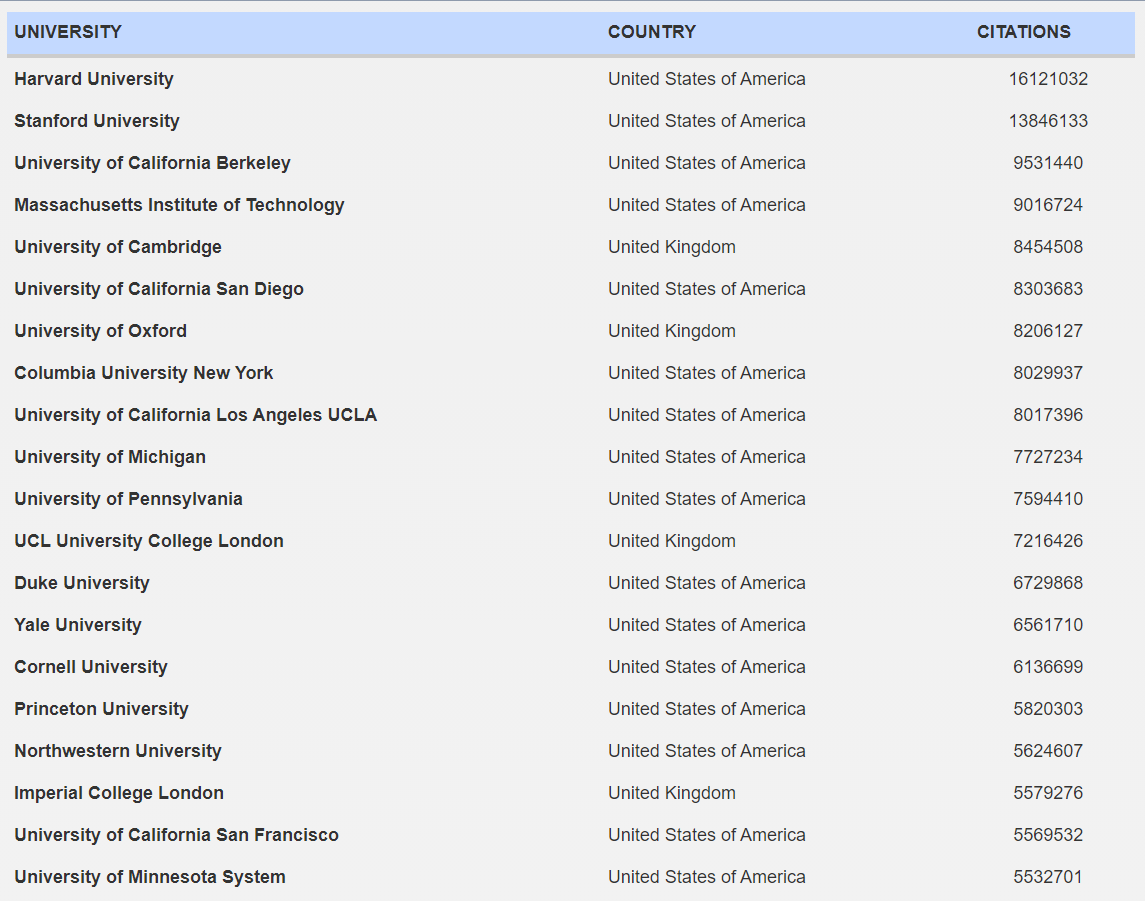Select citation value 6729868
This screenshot has width=1145, height=901.
click(1048, 583)
